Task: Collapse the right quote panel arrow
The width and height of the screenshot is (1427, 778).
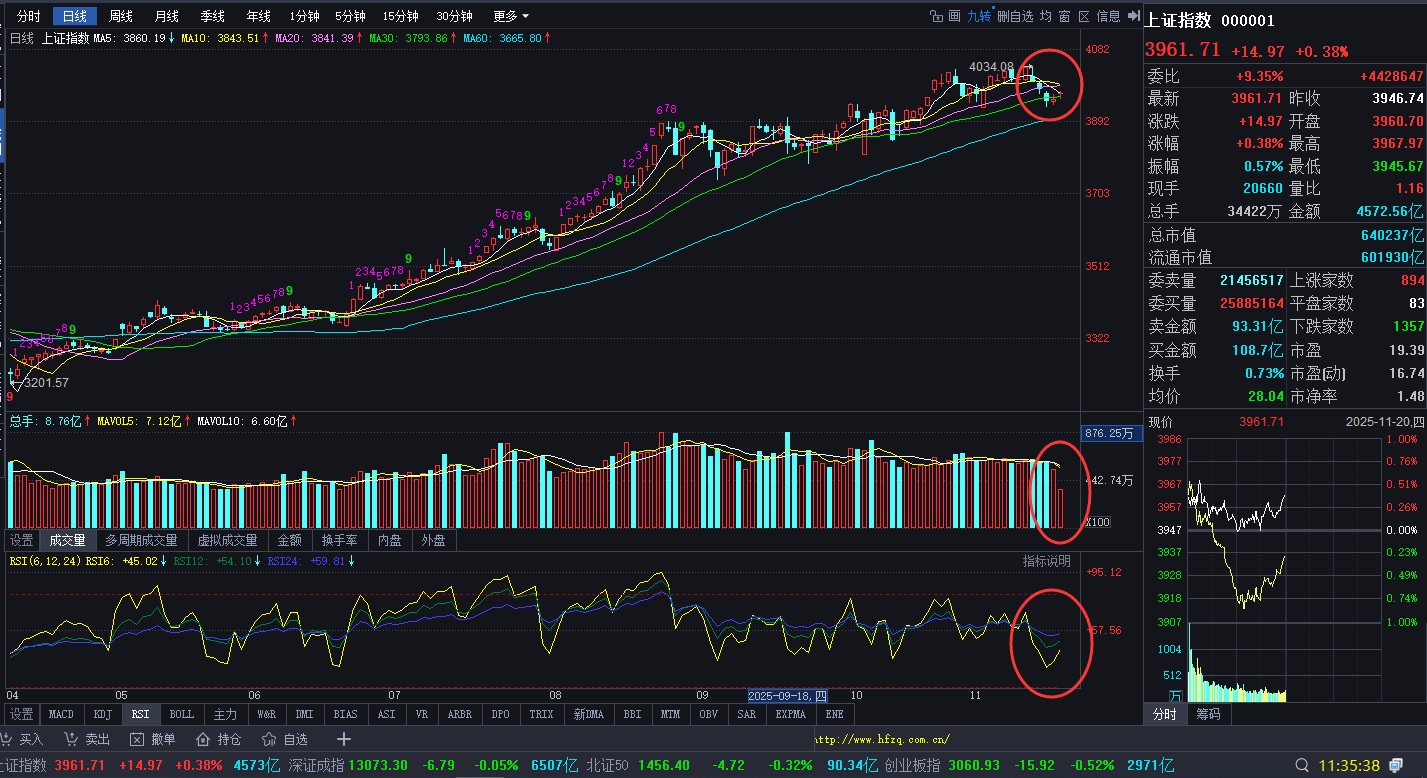Action: (1133, 16)
